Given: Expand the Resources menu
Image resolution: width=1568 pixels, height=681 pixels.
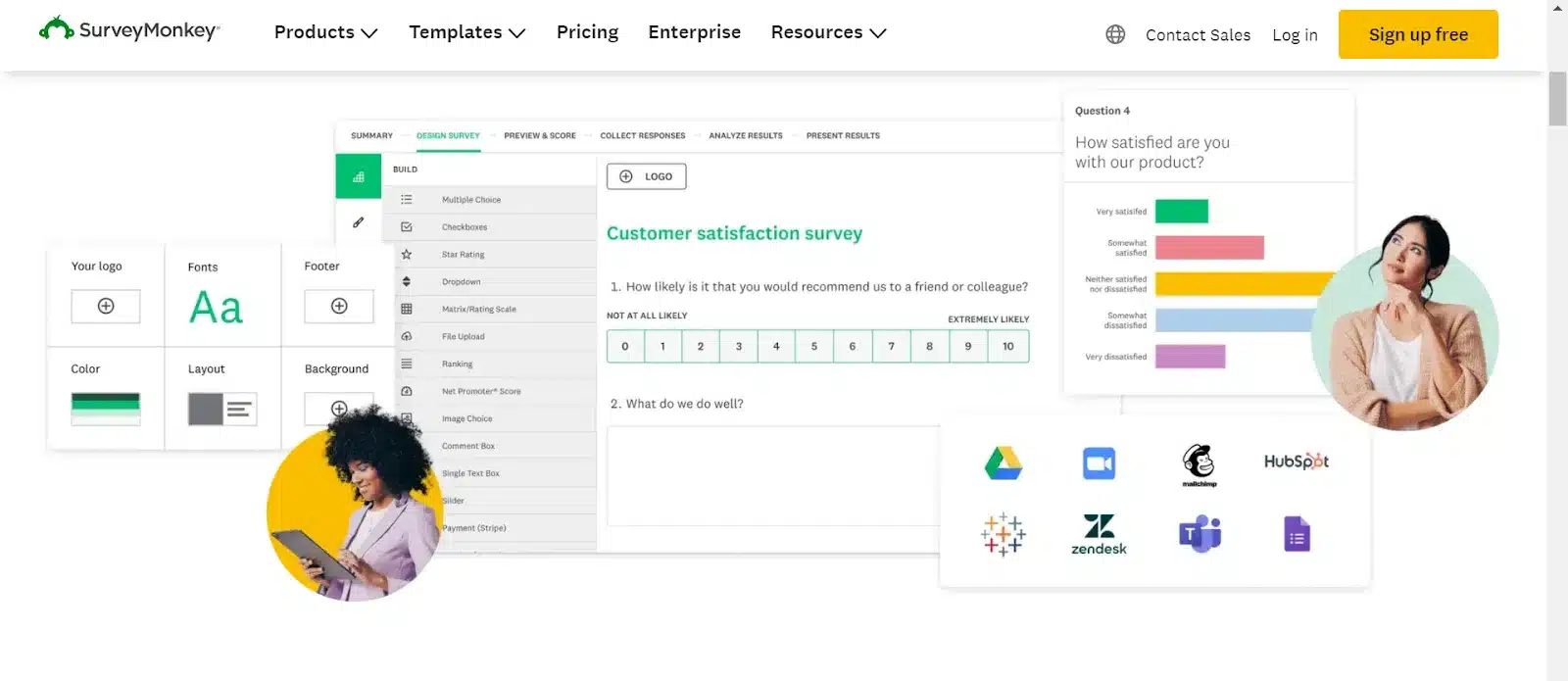Looking at the screenshot, I should click(828, 32).
